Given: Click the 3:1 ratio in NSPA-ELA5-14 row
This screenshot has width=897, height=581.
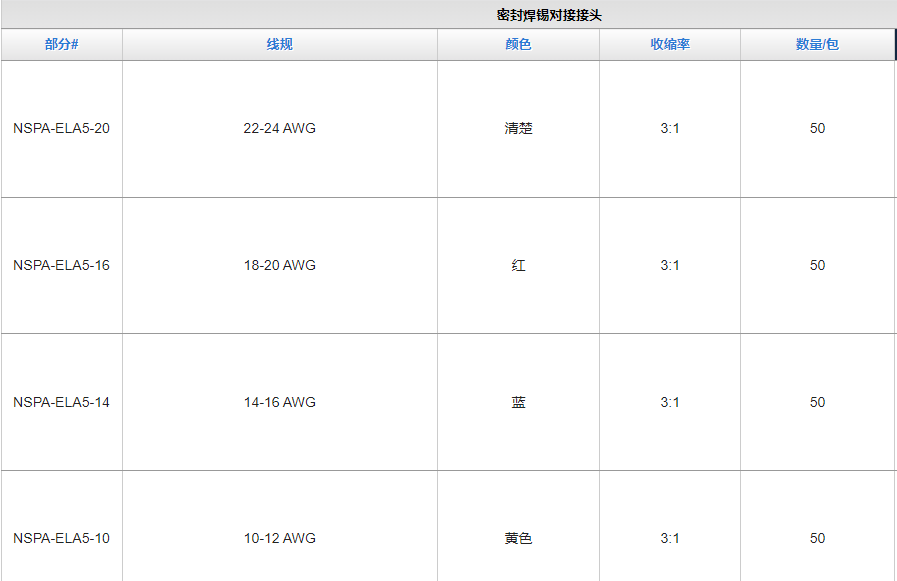Looking at the screenshot, I should (x=670, y=402).
